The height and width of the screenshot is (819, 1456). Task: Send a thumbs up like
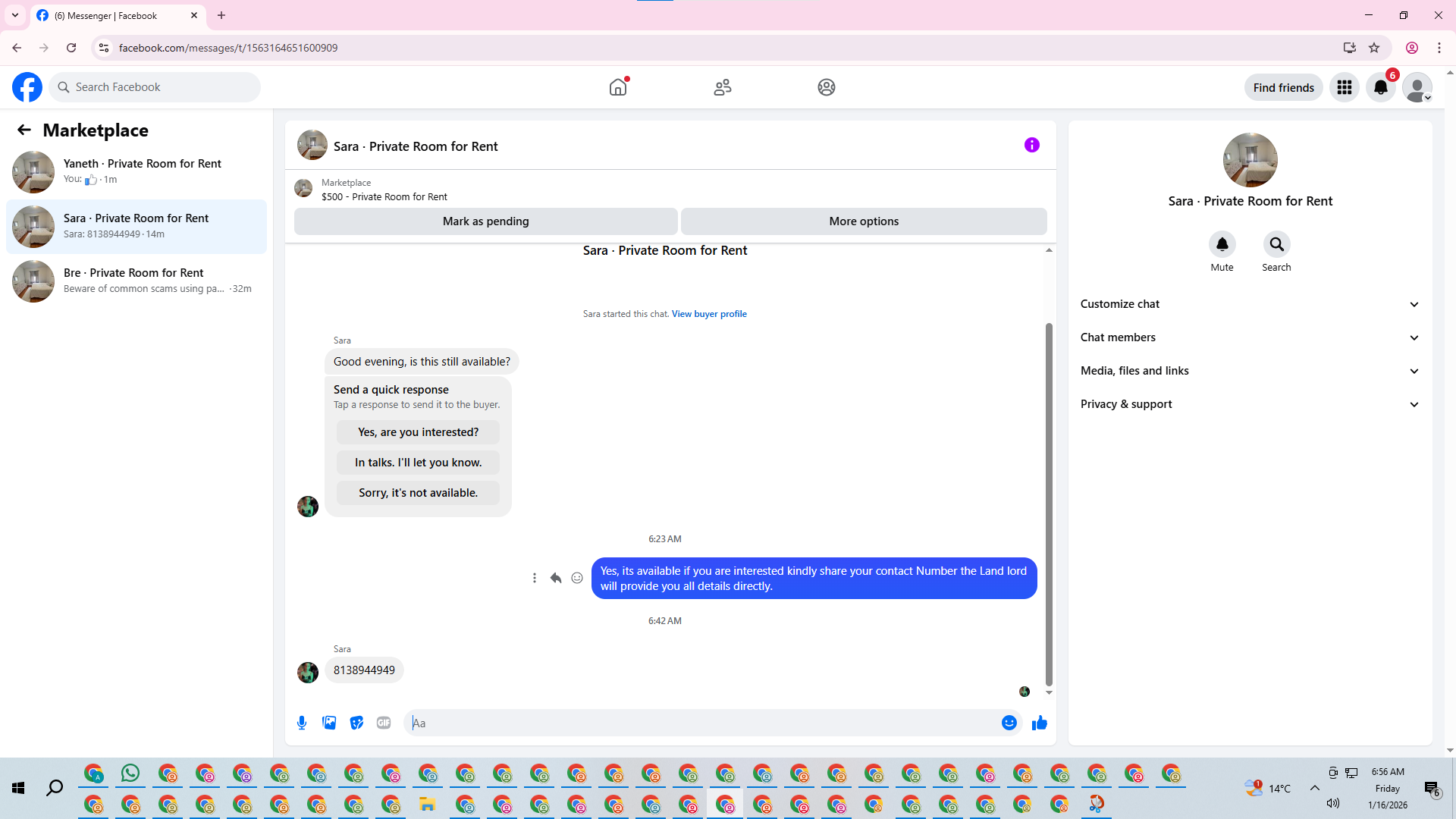pyautogui.click(x=1039, y=723)
